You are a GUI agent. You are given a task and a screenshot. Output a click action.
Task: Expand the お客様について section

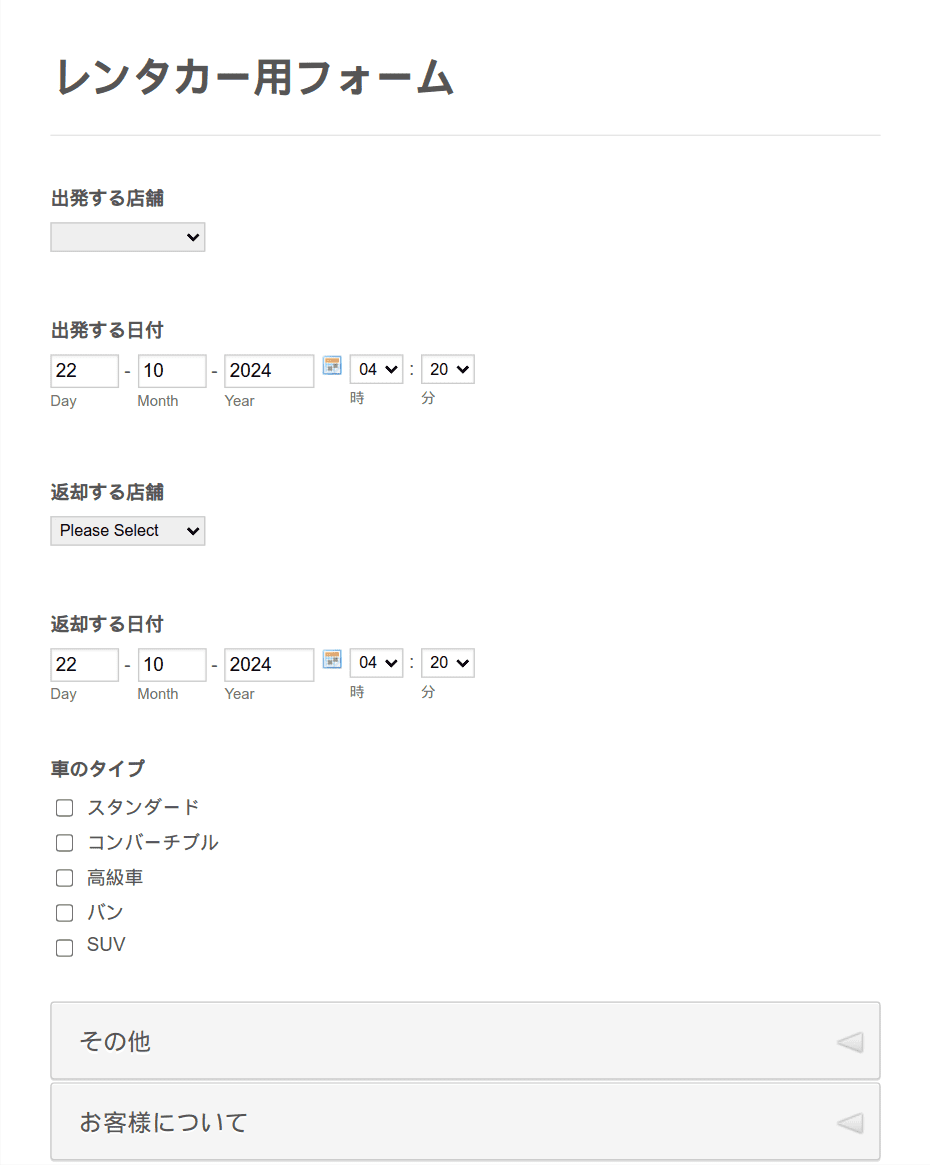pos(465,1121)
